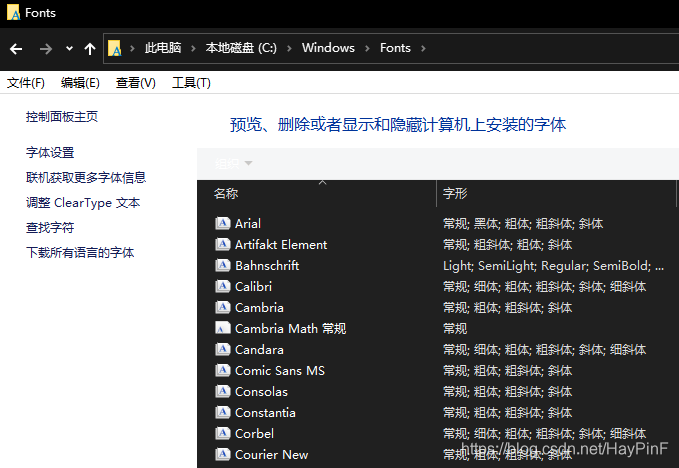This screenshot has height=468, width=679.
Task: Click the Courier New font name
Action: 271,455
